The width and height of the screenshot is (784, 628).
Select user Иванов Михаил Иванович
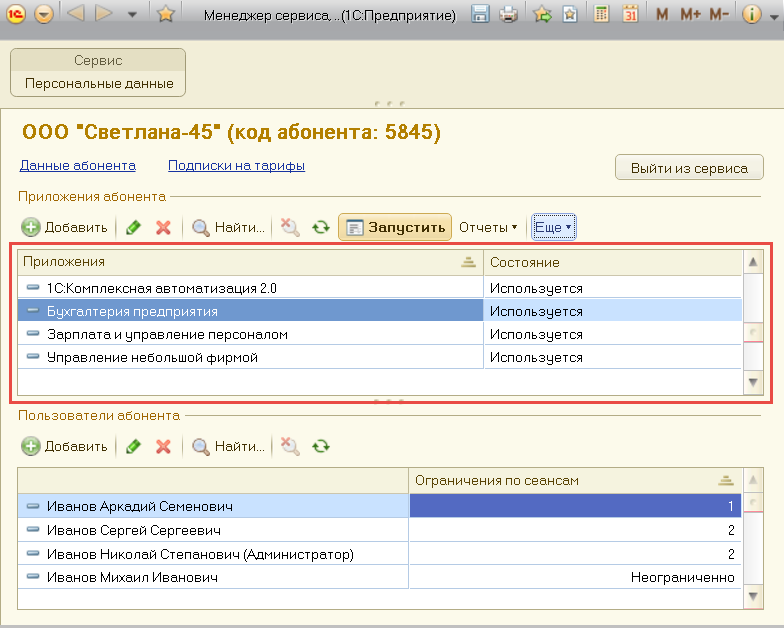click(213, 577)
